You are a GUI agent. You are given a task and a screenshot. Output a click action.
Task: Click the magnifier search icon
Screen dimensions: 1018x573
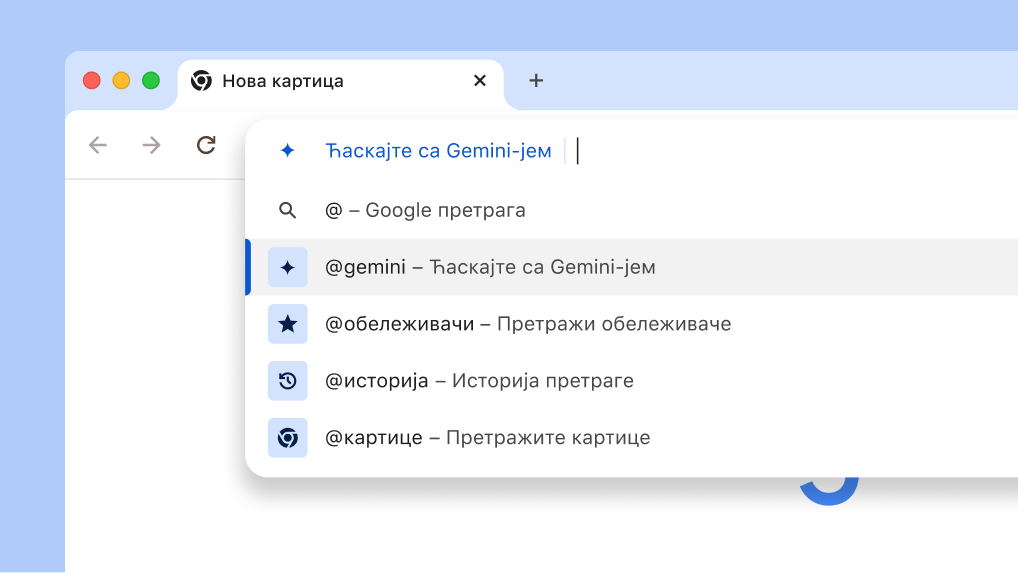click(x=287, y=210)
